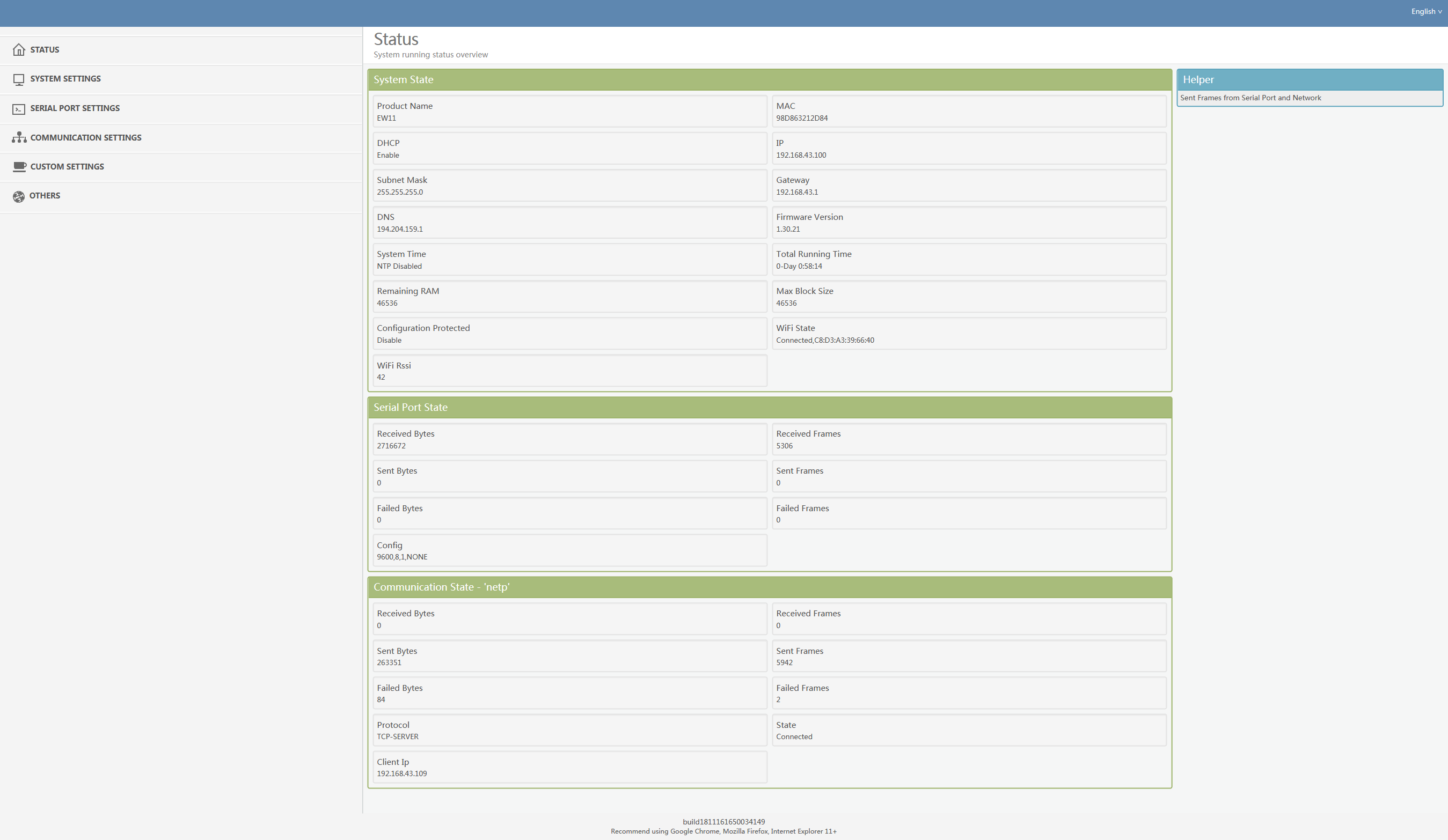Click Remaining RAM value 46536
1448x840 pixels.
tap(387, 303)
